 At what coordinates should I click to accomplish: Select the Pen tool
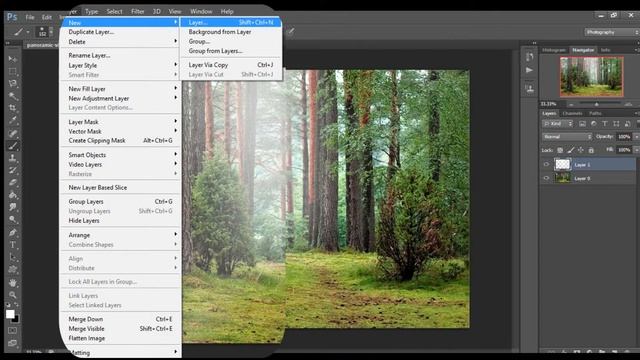pos(13,232)
